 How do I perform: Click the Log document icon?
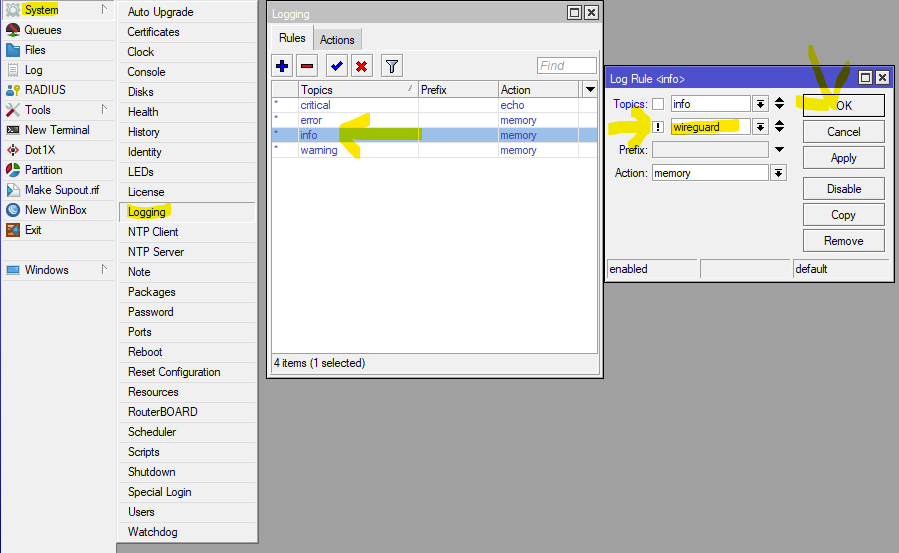(13, 70)
